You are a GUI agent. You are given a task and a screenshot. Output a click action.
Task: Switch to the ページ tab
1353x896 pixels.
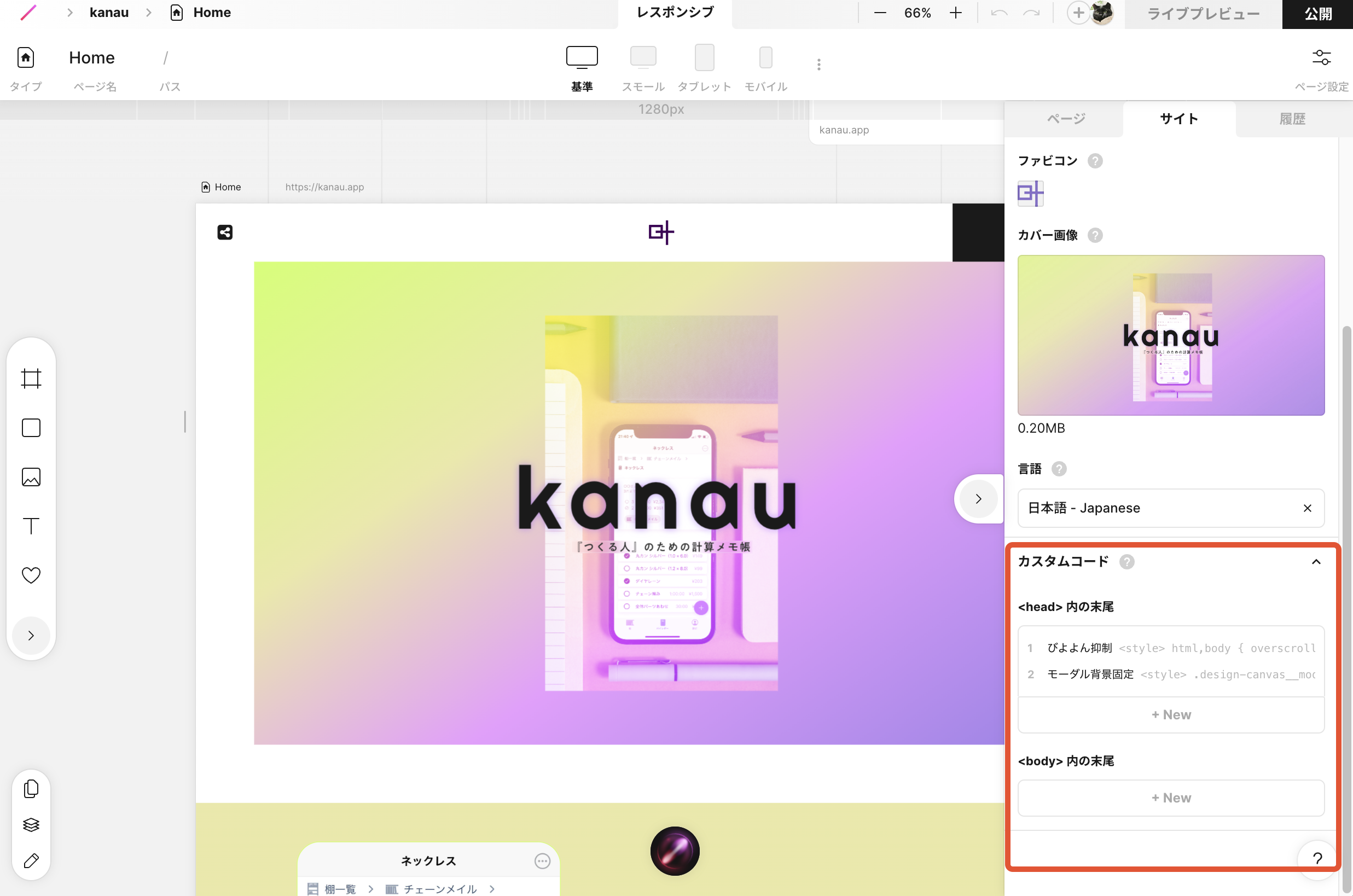tap(1066, 119)
